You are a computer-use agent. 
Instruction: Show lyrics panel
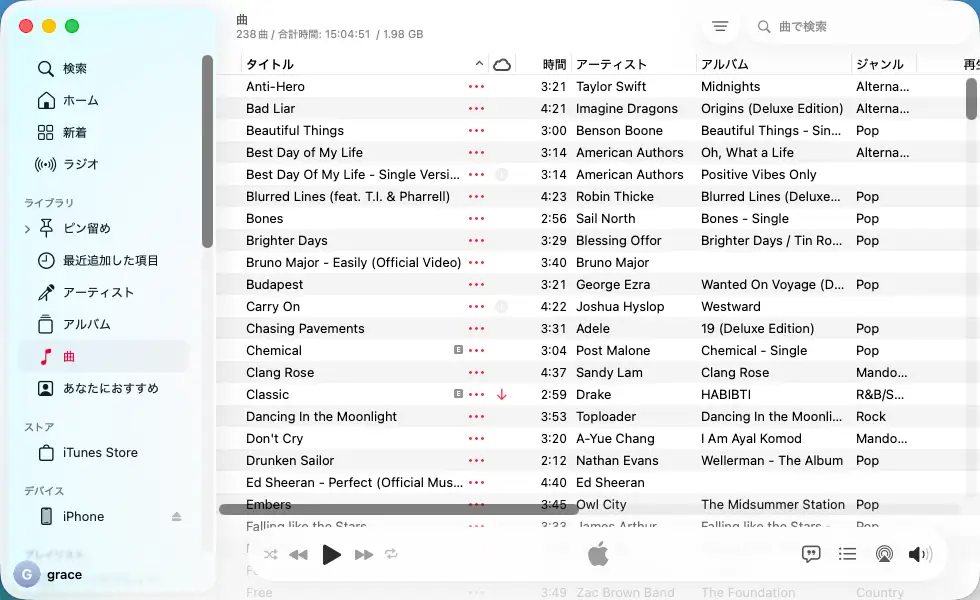point(811,554)
